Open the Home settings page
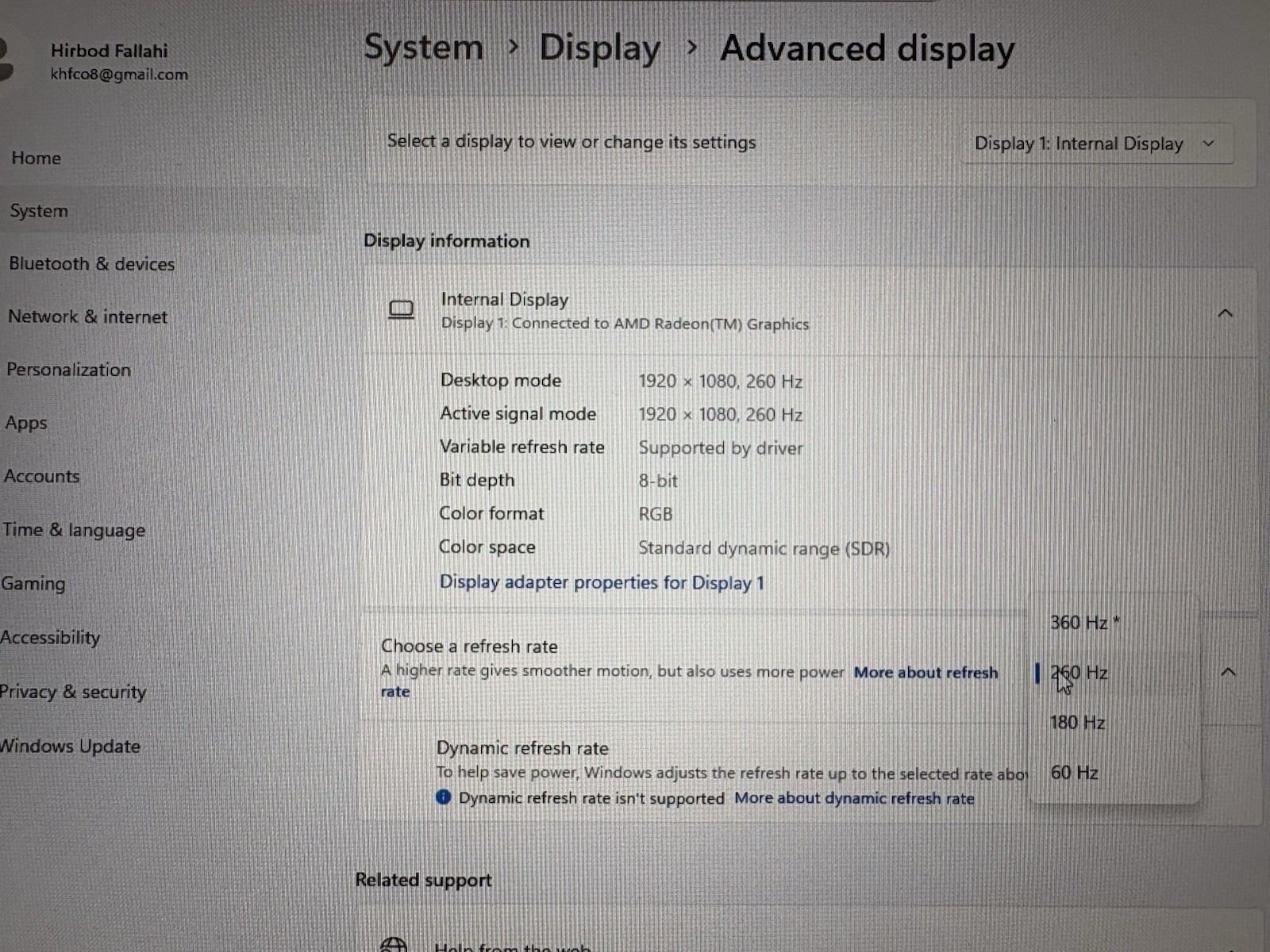 pos(36,158)
